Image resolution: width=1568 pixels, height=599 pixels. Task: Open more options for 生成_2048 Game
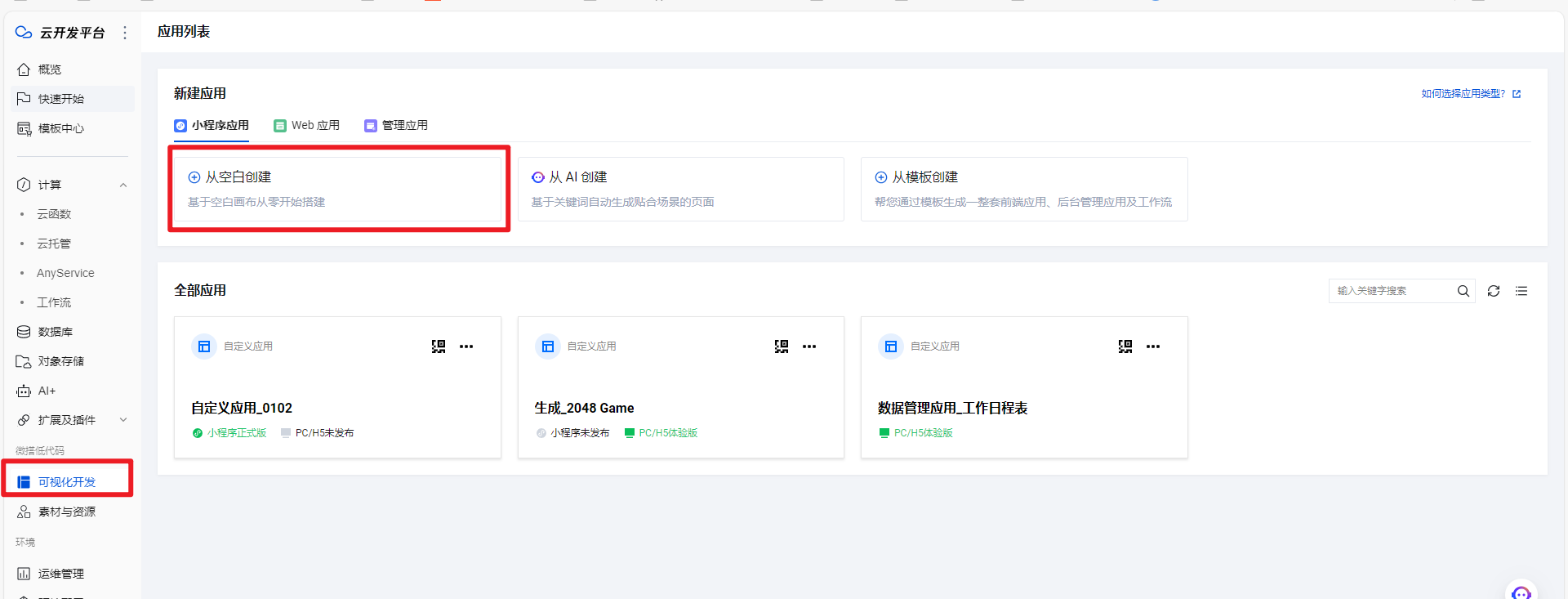809,346
